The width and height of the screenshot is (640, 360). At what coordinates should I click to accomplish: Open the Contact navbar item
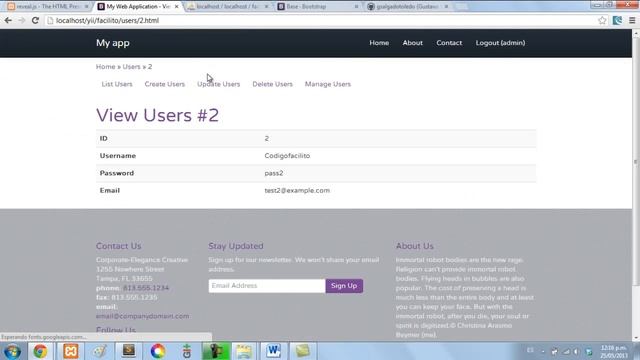(449, 43)
